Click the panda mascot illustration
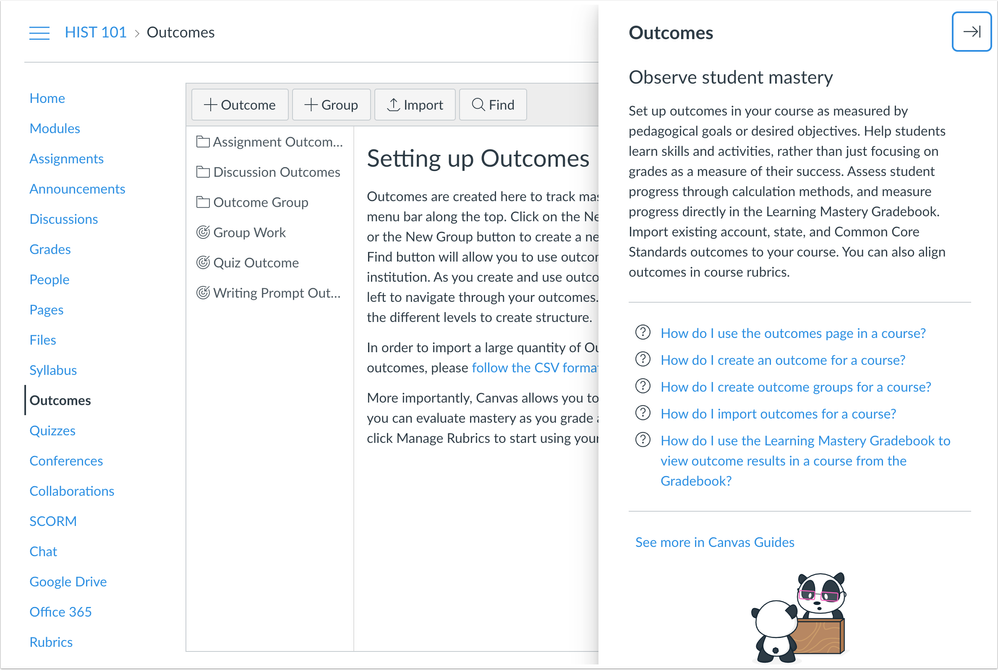Viewport: 998px width, 670px height. [x=800, y=615]
